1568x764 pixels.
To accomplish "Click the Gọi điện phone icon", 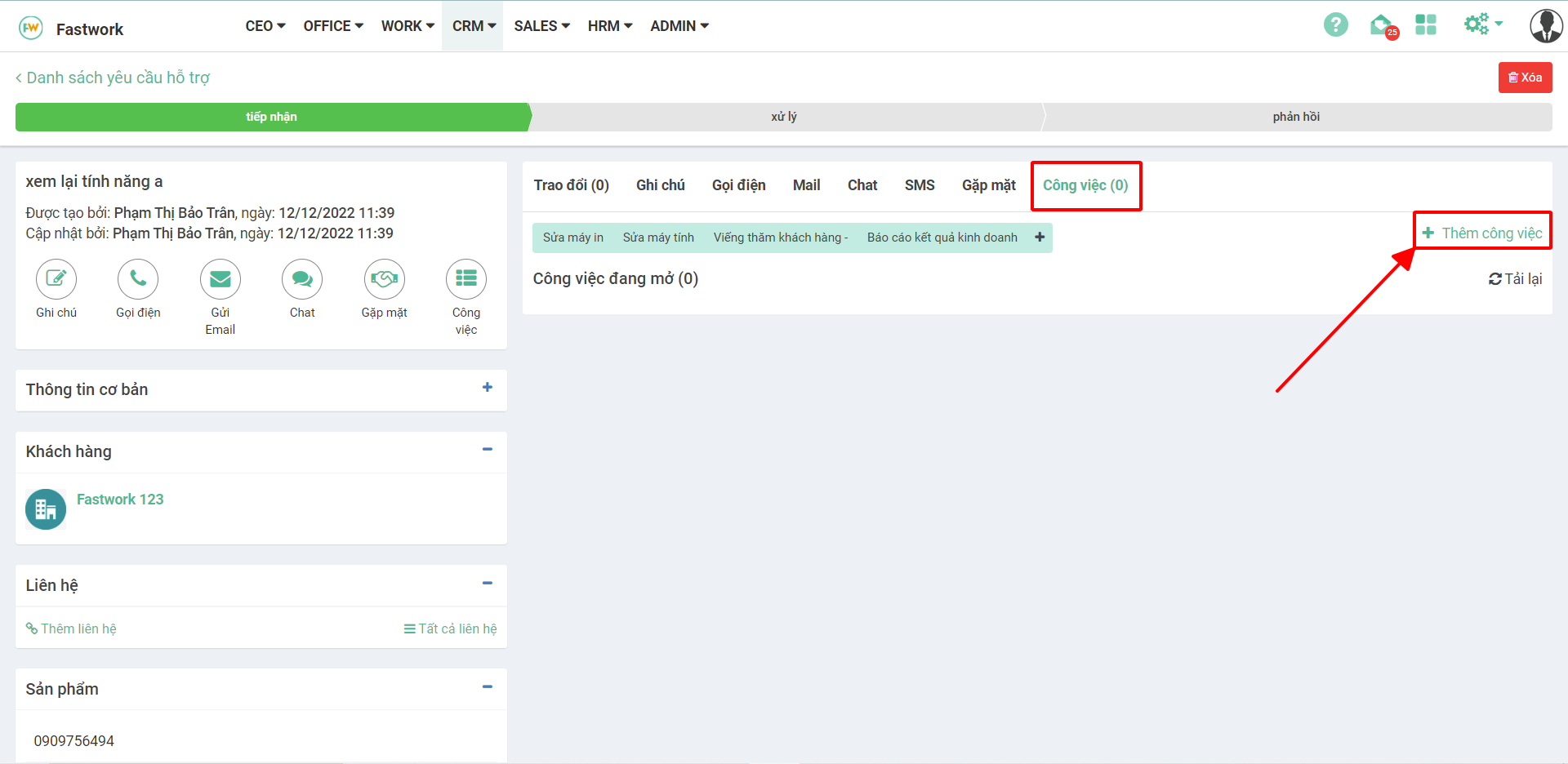I will click(x=138, y=279).
